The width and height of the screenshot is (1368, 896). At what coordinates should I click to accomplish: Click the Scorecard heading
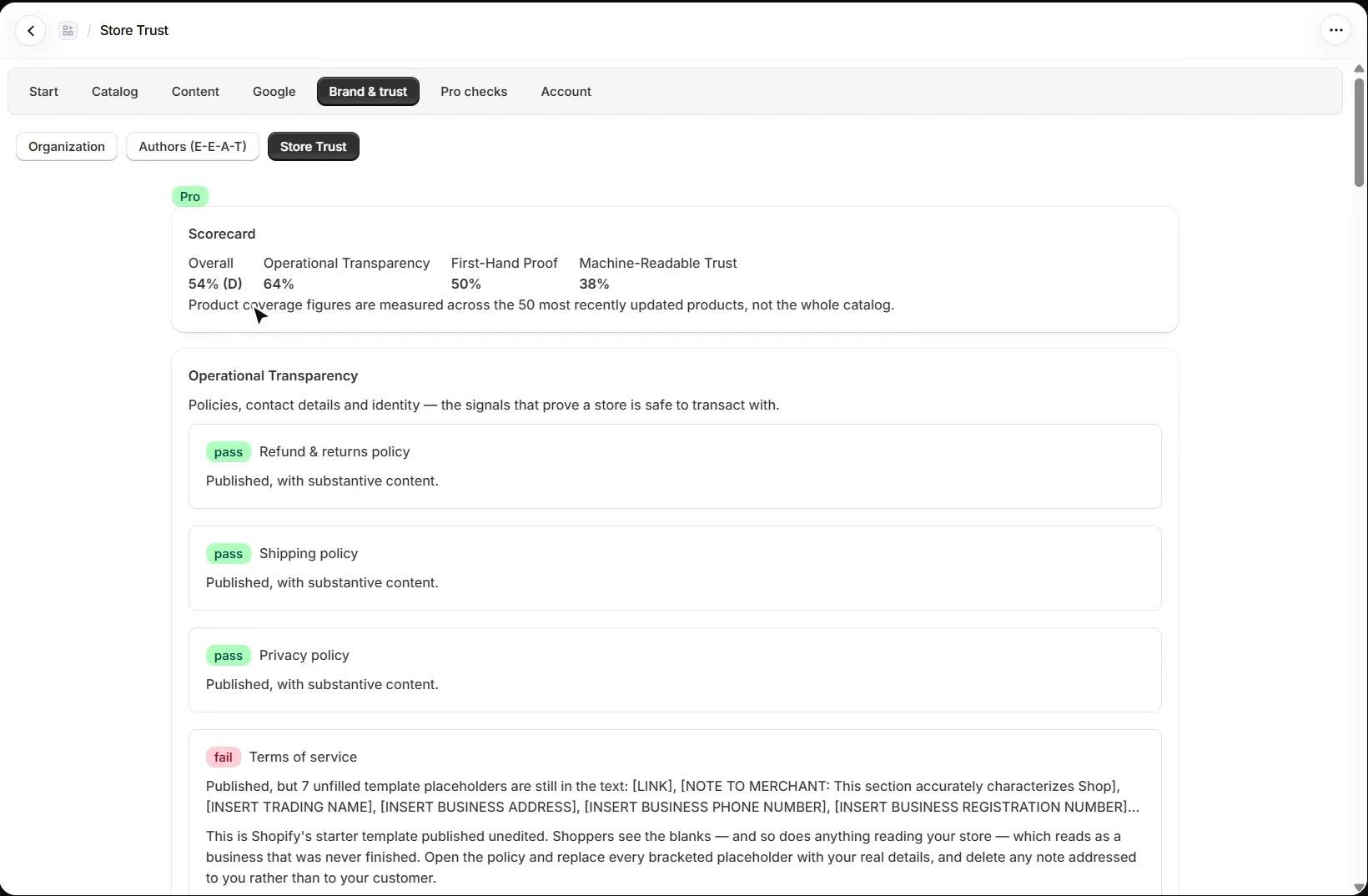pyautogui.click(x=222, y=234)
